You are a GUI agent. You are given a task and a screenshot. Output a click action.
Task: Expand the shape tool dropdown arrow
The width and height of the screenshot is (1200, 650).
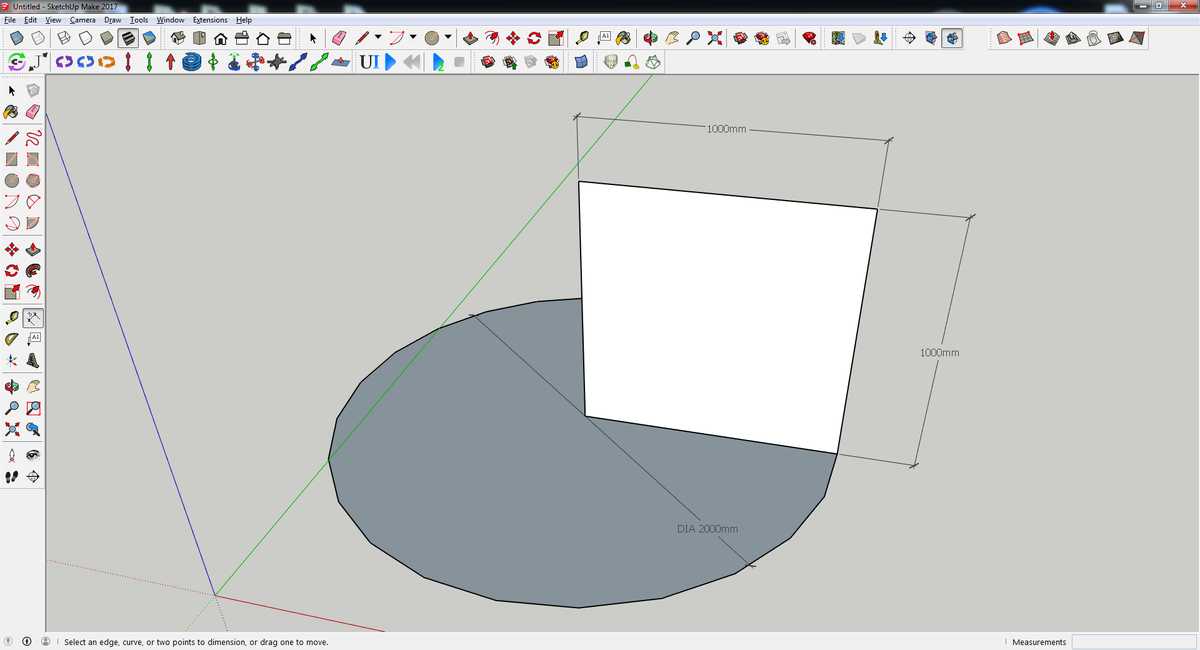click(x=448, y=38)
